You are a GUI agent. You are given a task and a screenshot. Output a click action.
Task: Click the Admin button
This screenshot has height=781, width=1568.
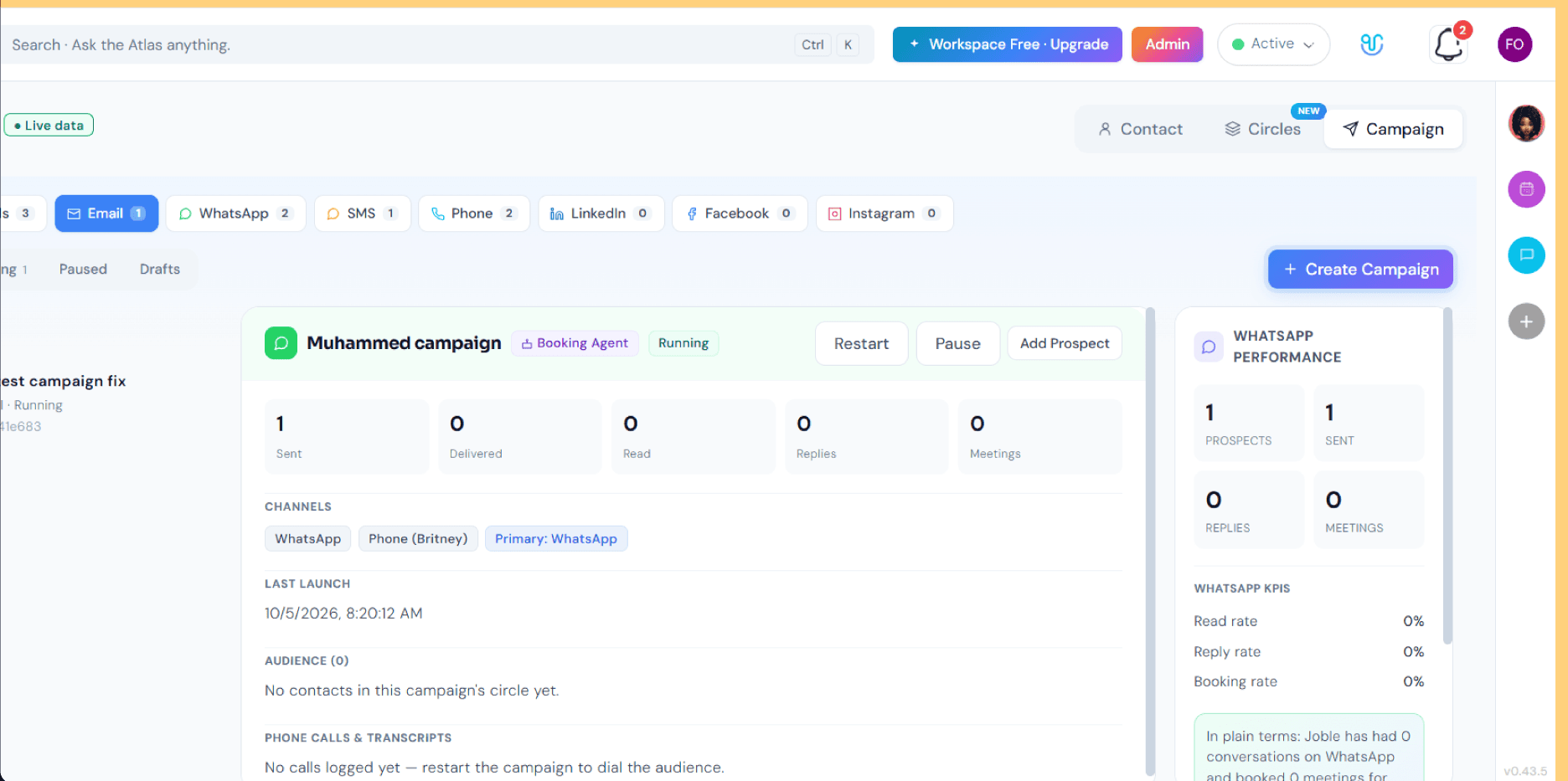(1167, 44)
